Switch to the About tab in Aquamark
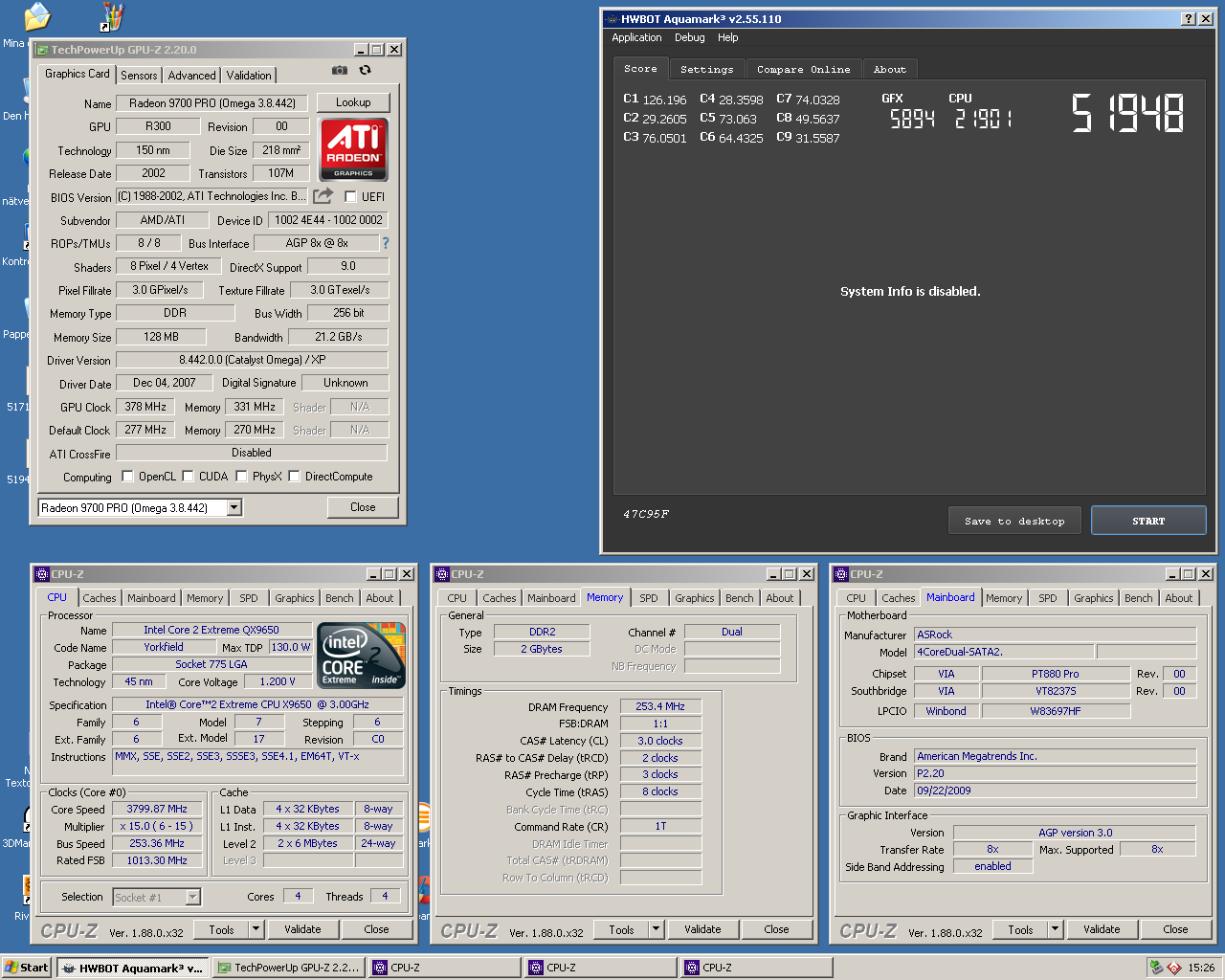1225x980 pixels. coord(889,69)
